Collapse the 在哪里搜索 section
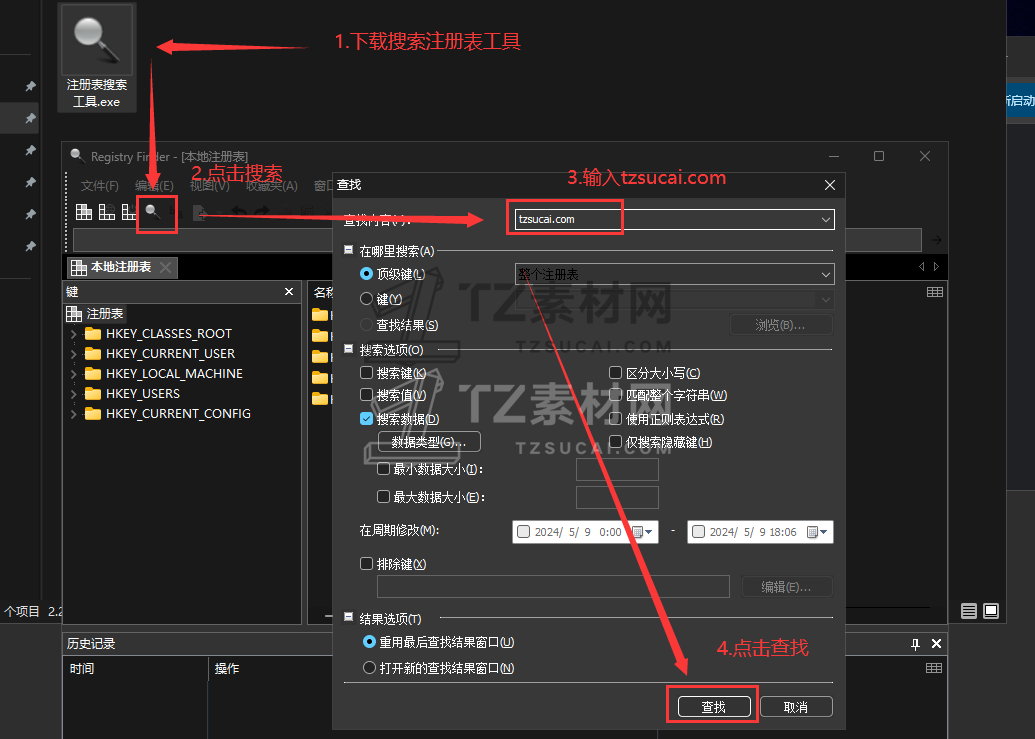1035x739 pixels. [x=349, y=249]
